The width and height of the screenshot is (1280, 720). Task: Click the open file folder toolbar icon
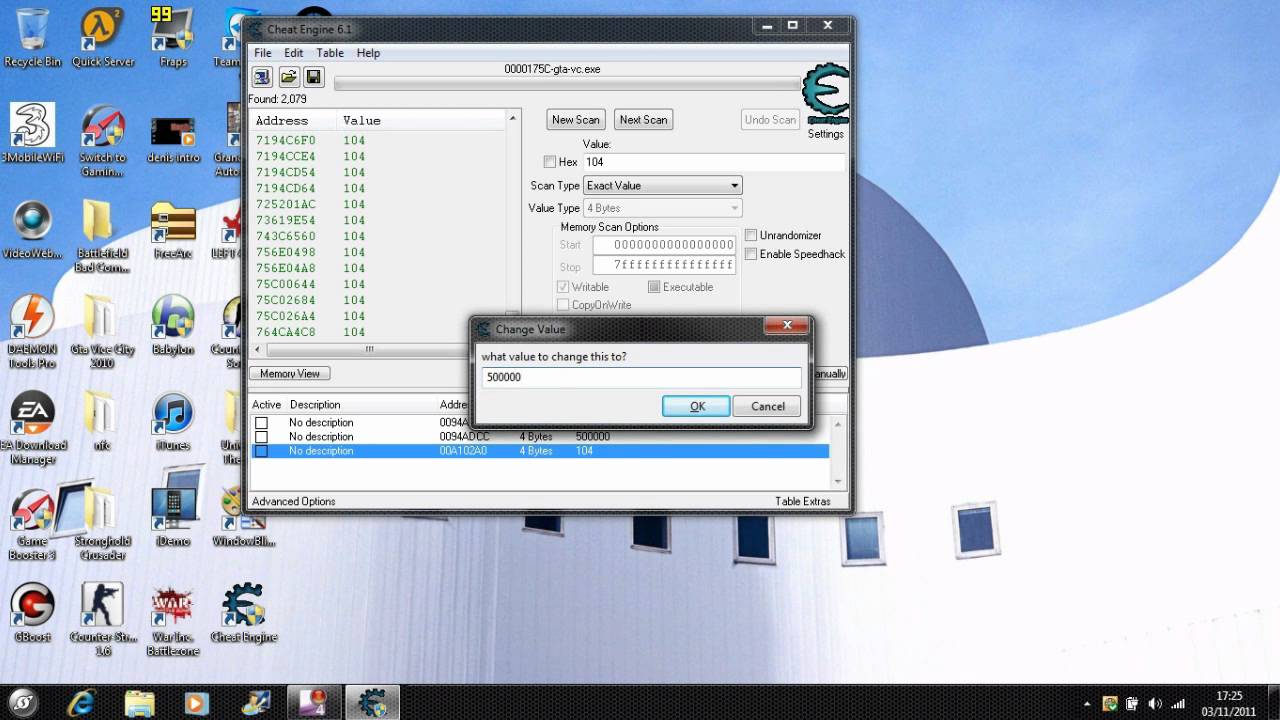point(288,77)
